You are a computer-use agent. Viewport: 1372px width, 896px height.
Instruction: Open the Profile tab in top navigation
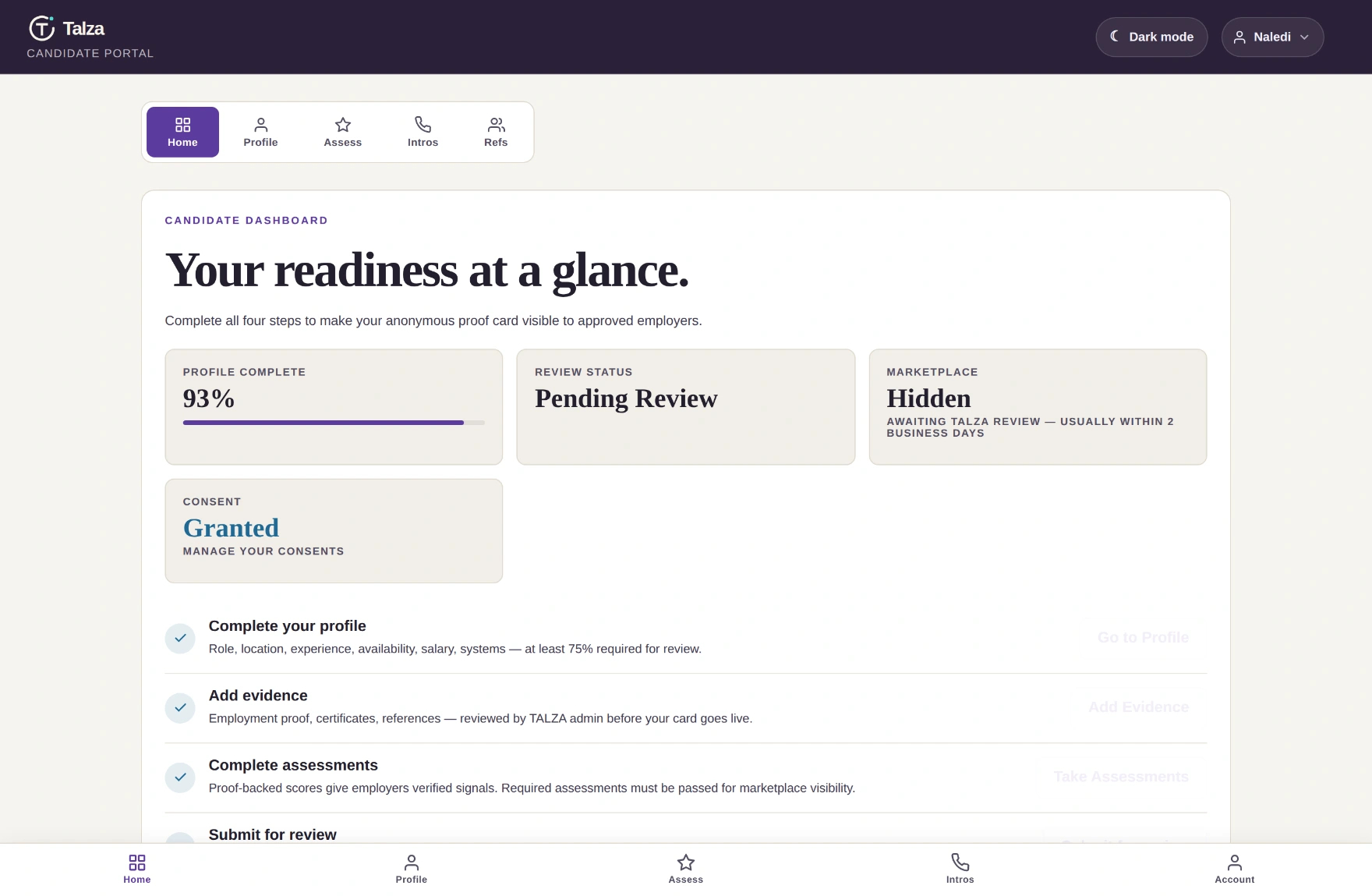click(260, 132)
